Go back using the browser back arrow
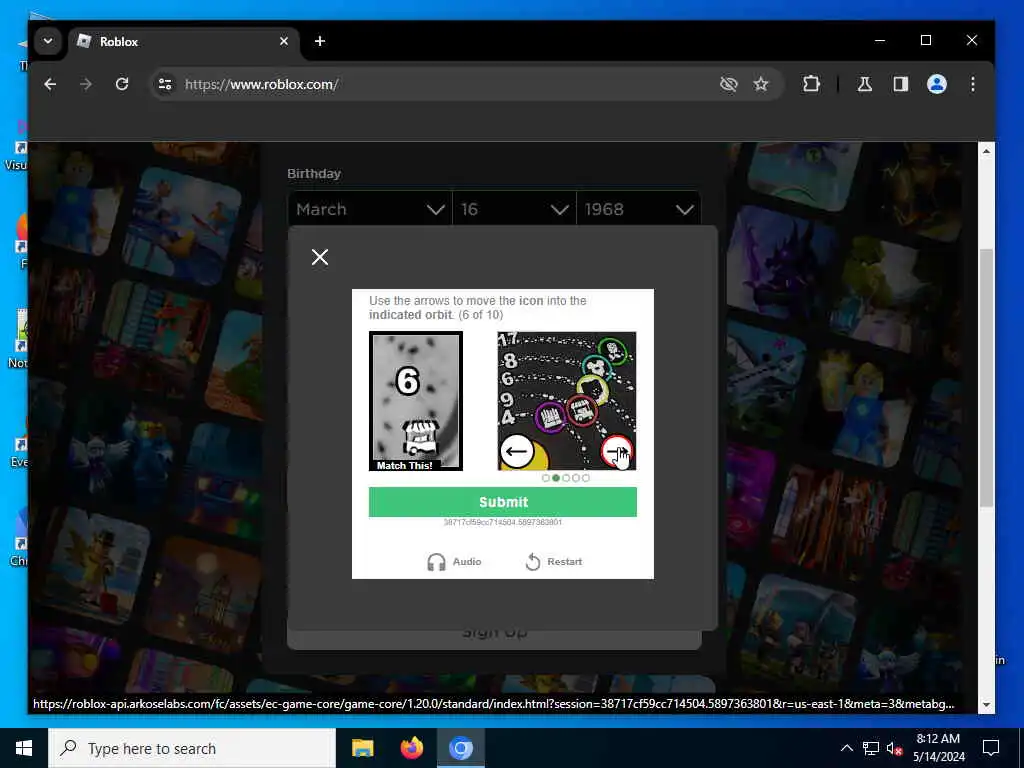Screen dimensions: 1024x768 [x=50, y=84]
